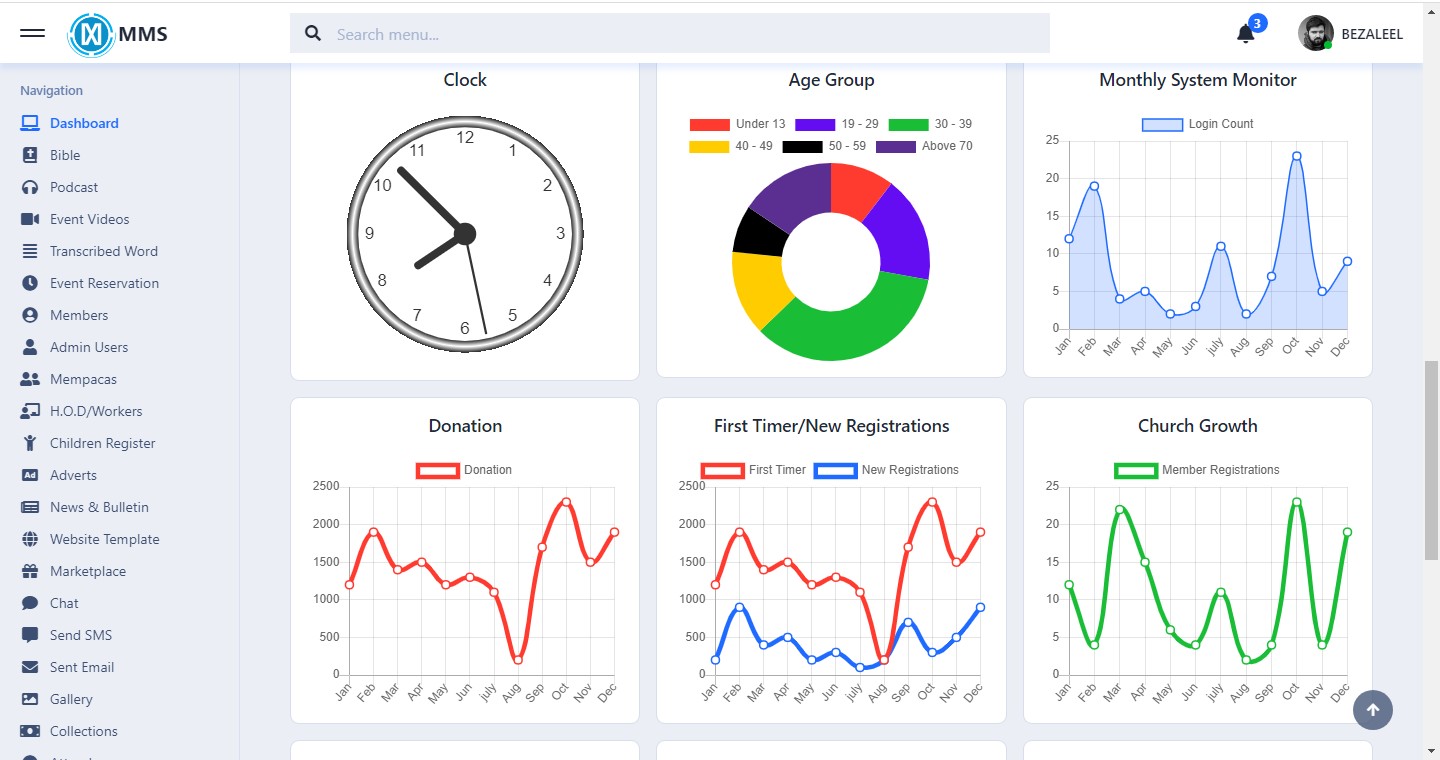1440x760 pixels.
Task: Click the Bible book icon in sidebar
Action: pos(30,155)
